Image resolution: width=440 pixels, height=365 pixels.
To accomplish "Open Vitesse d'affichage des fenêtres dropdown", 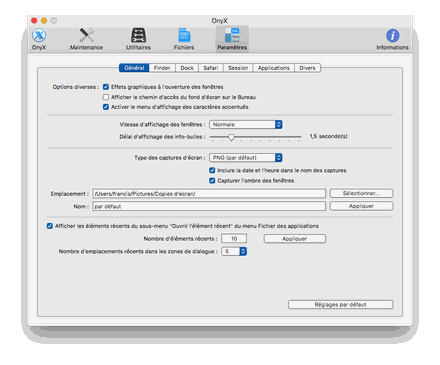I will point(246,124).
